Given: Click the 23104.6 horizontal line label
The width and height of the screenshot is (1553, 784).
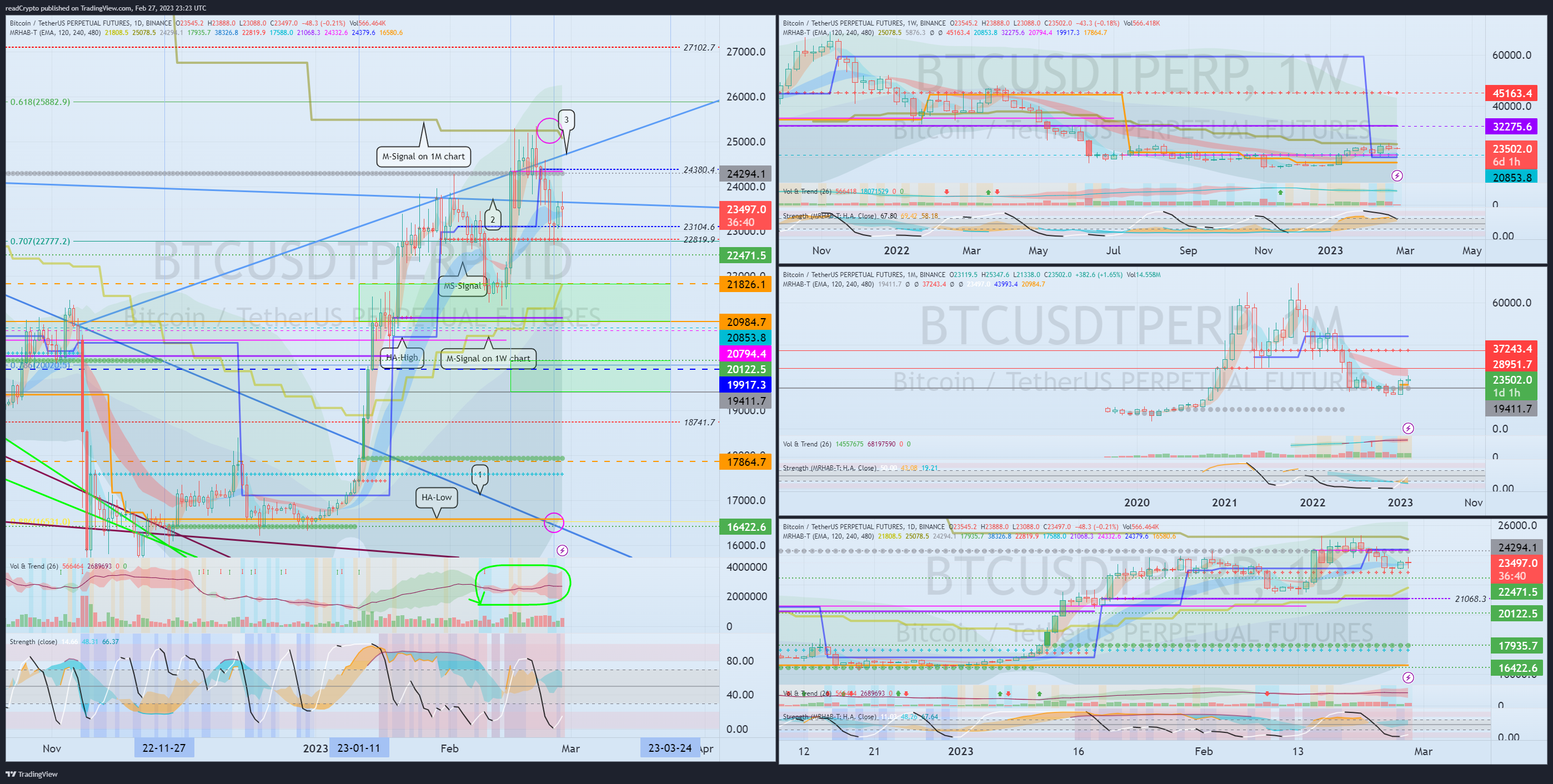Looking at the screenshot, I should (699, 227).
